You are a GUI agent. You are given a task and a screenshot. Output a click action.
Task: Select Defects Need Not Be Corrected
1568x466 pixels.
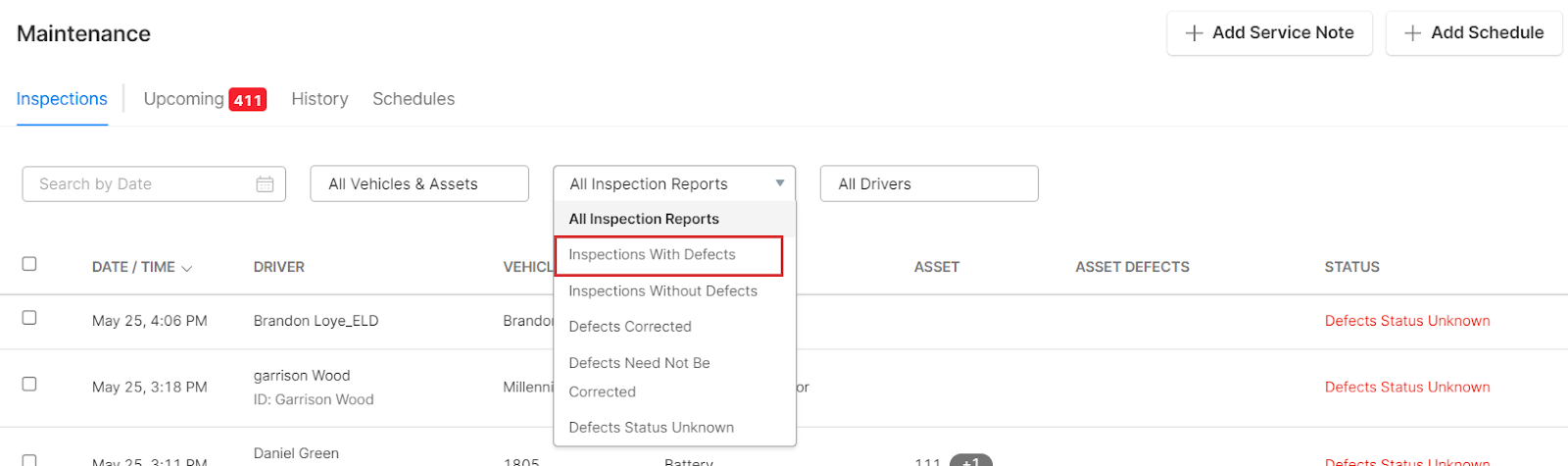[639, 377]
